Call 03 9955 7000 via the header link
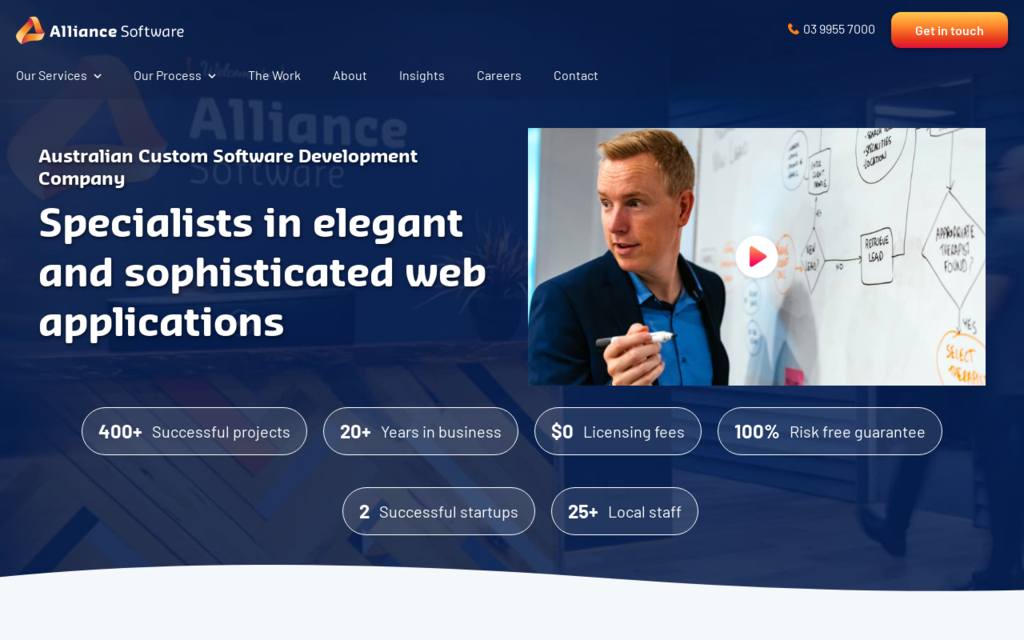Viewport: 1024px width, 640px height. pos(838,30)
